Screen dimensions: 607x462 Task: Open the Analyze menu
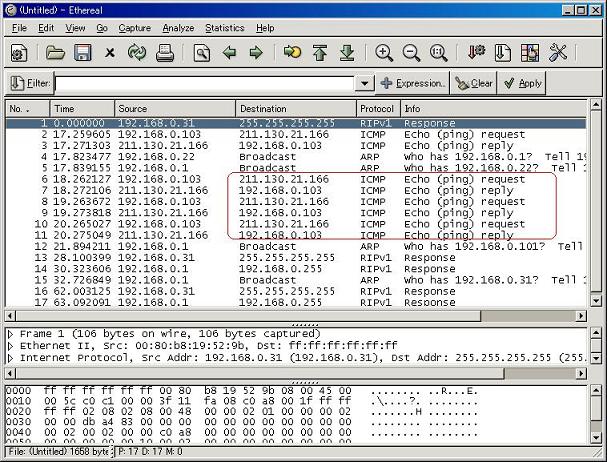coord(178,28)
